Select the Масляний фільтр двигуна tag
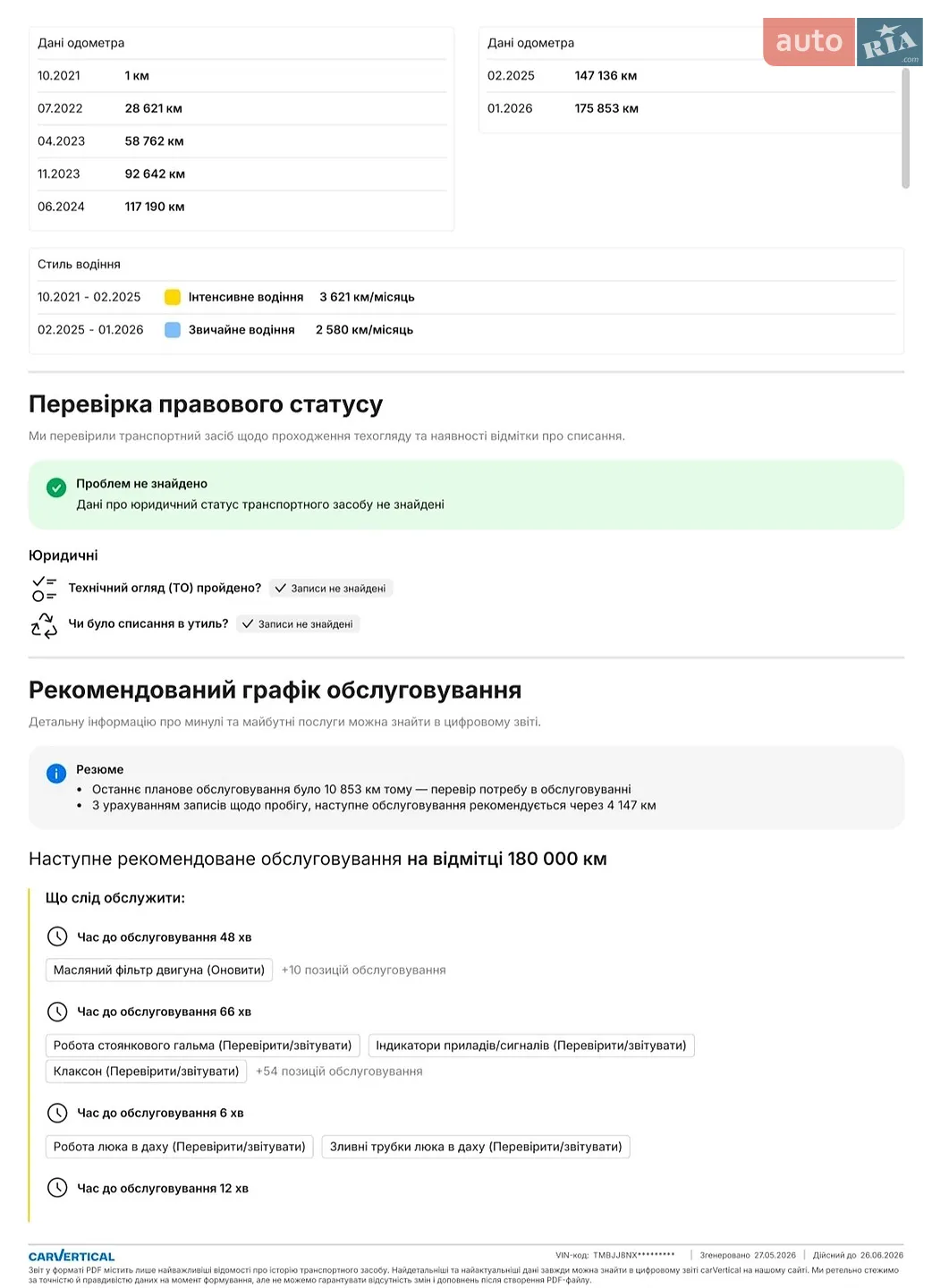This screenshot has height=1288, width=932. point(159,970)
